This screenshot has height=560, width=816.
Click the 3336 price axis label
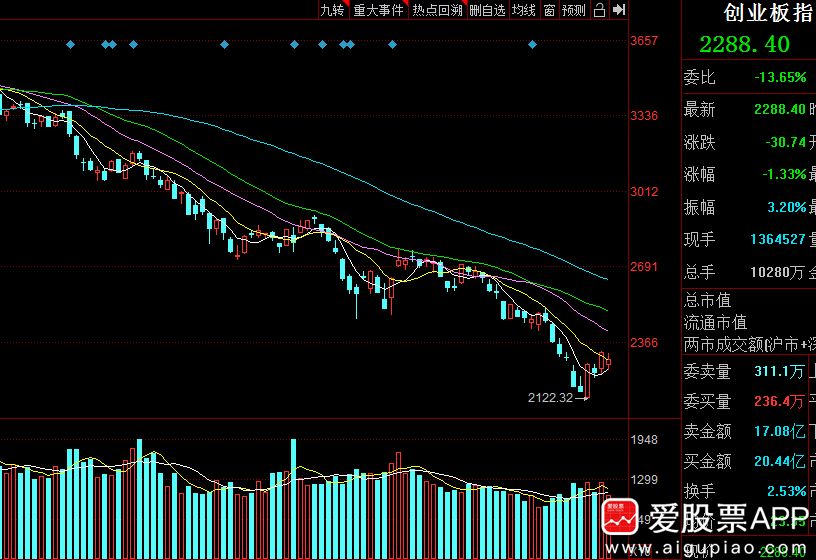pos(644,116)
